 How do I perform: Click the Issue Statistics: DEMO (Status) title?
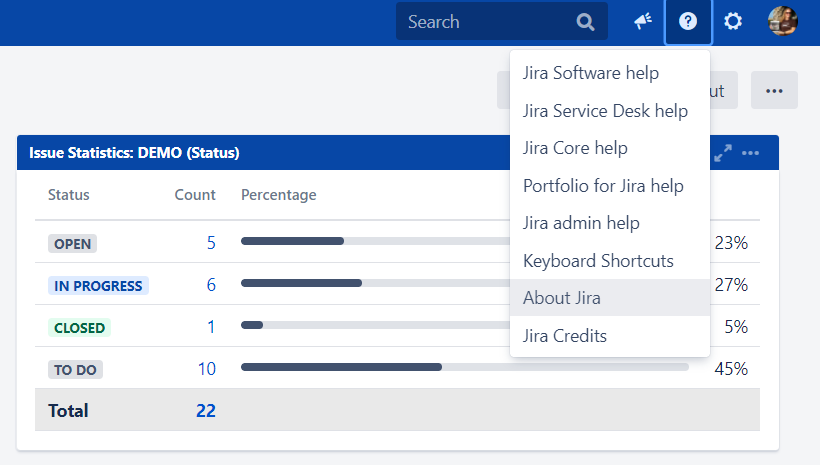(x=134, y=153)
